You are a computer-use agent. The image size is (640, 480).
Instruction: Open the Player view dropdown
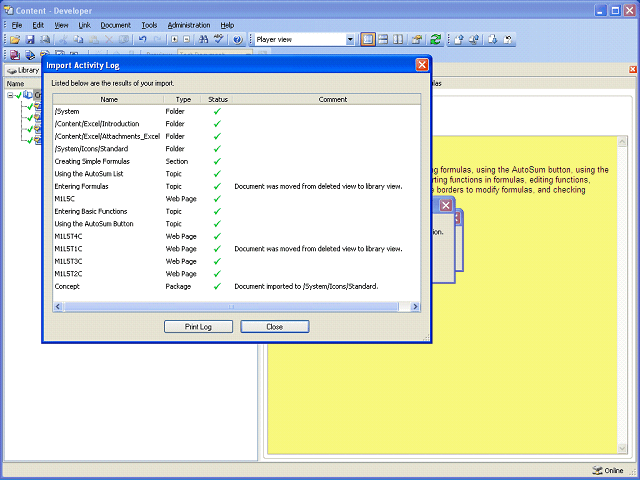click(x=350, y=40)
